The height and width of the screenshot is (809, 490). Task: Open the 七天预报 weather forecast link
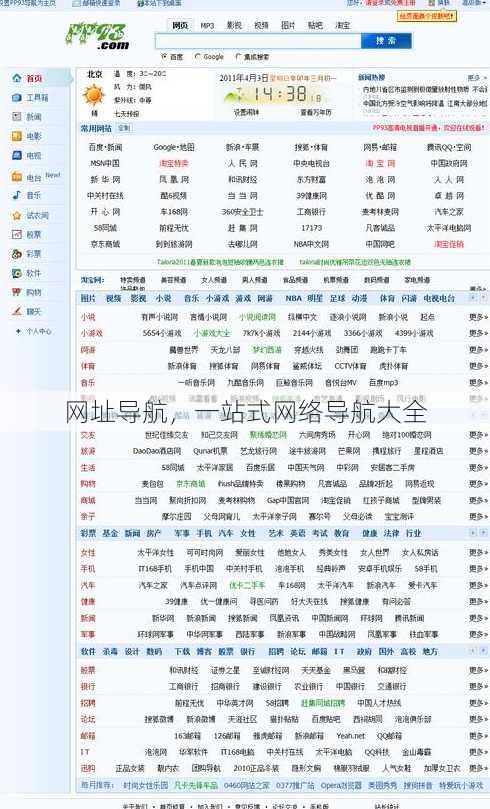(x=126, y=113)
